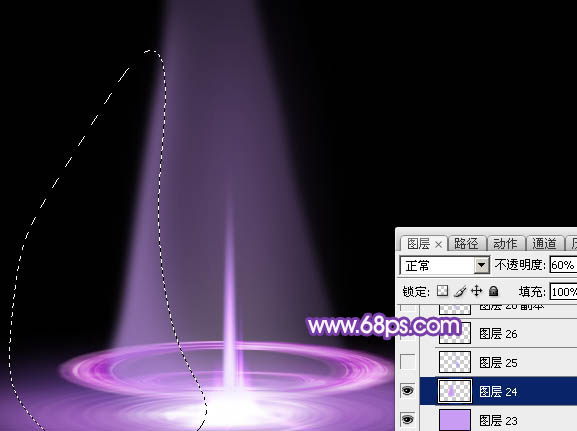Image resolution: width=577 pixels, height=431 pixels.
Task: Switch to the 路径 tab
Action: coord(466,244)
